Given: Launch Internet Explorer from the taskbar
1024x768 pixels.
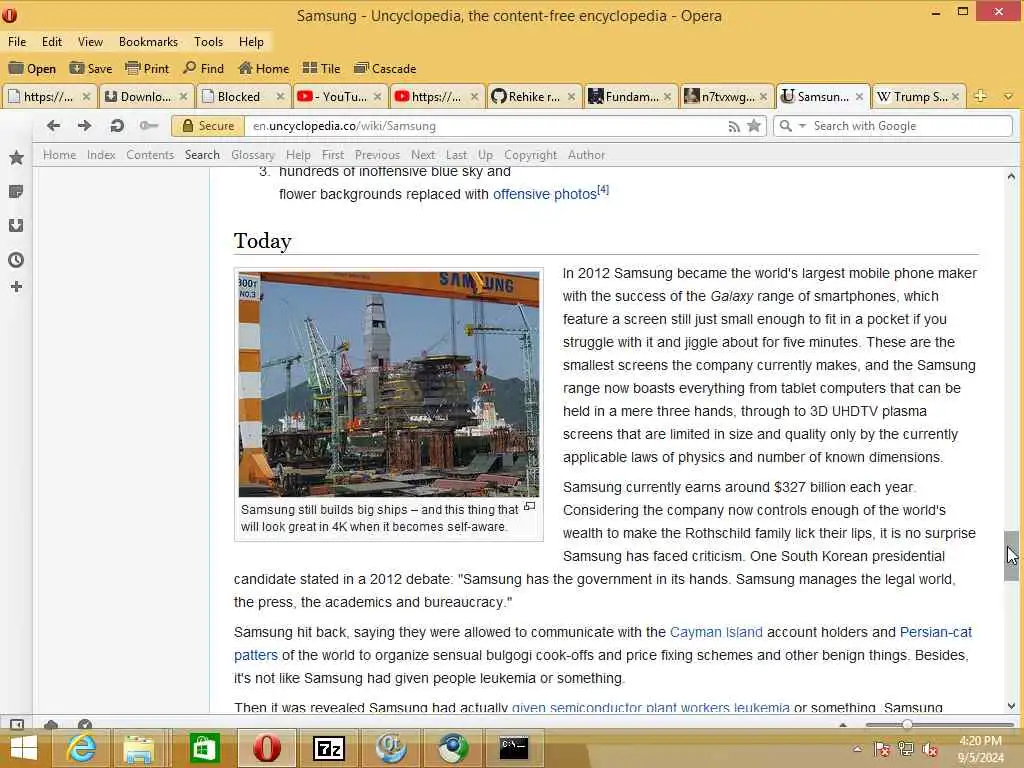Looking at the screenshot, I should [x=81, y=748].
